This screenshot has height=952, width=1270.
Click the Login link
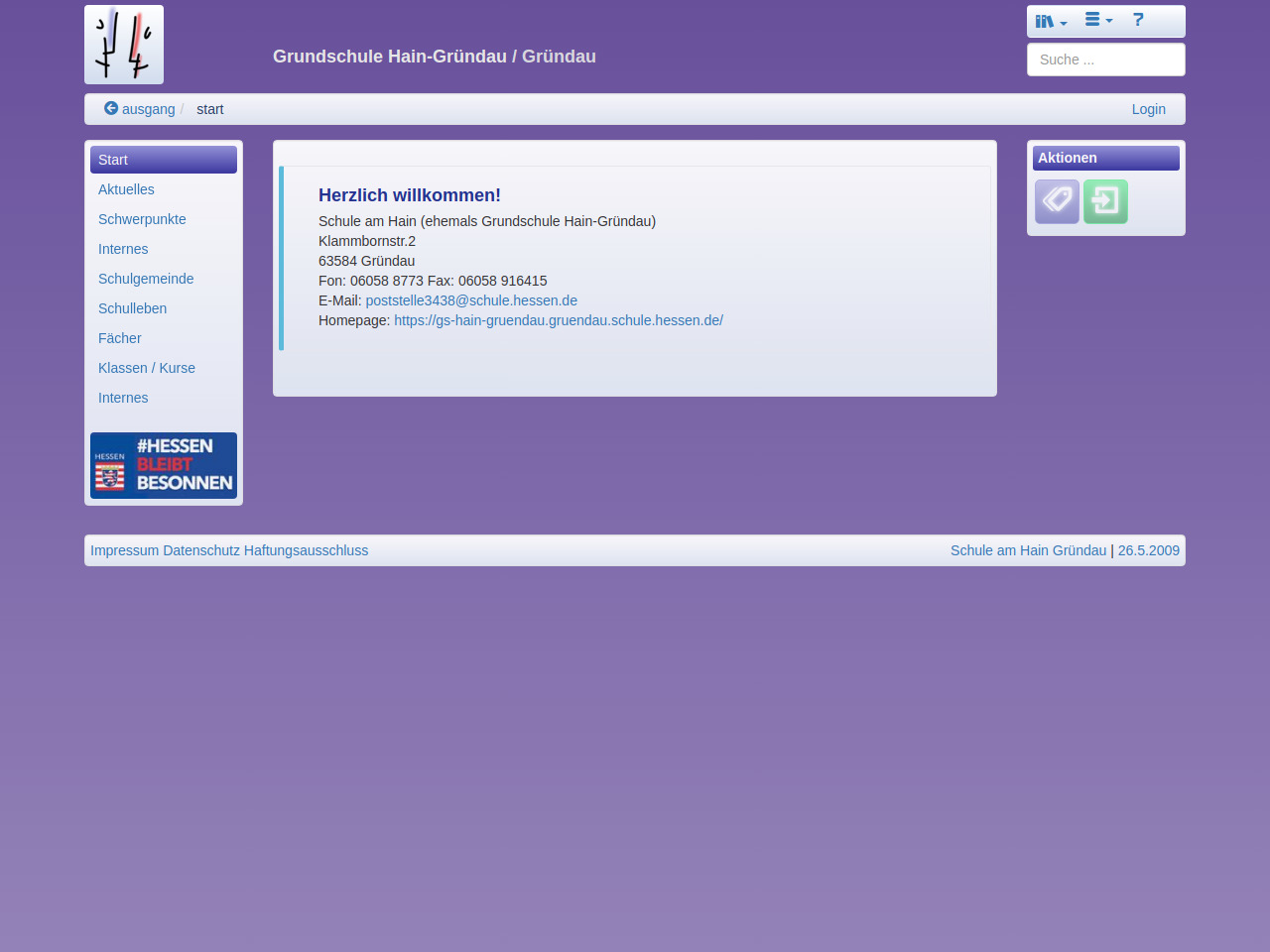[1148, 109]
